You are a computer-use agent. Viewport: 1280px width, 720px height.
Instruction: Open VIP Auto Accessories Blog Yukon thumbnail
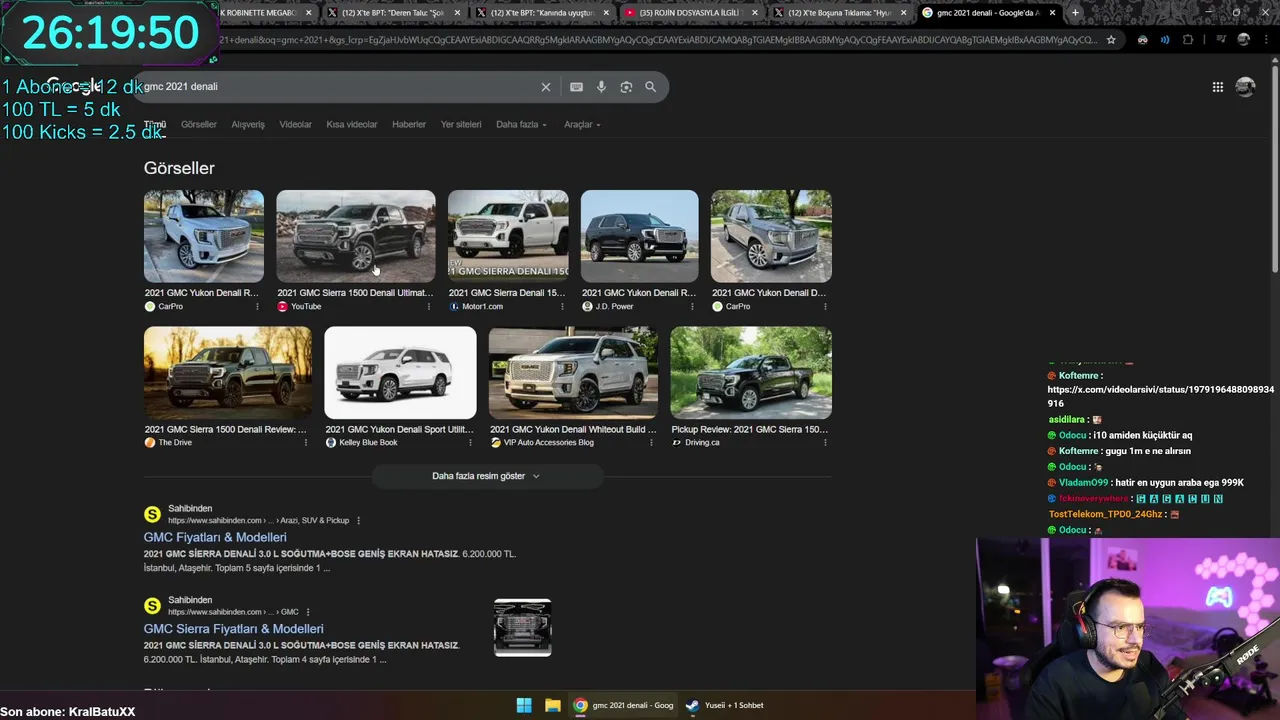tap(573, 372)
